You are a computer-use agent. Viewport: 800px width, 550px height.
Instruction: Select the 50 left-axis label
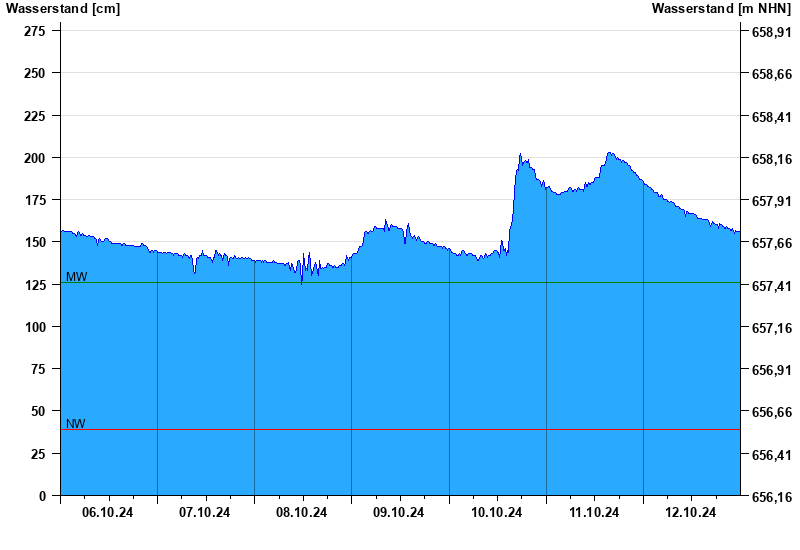point(38,411)
